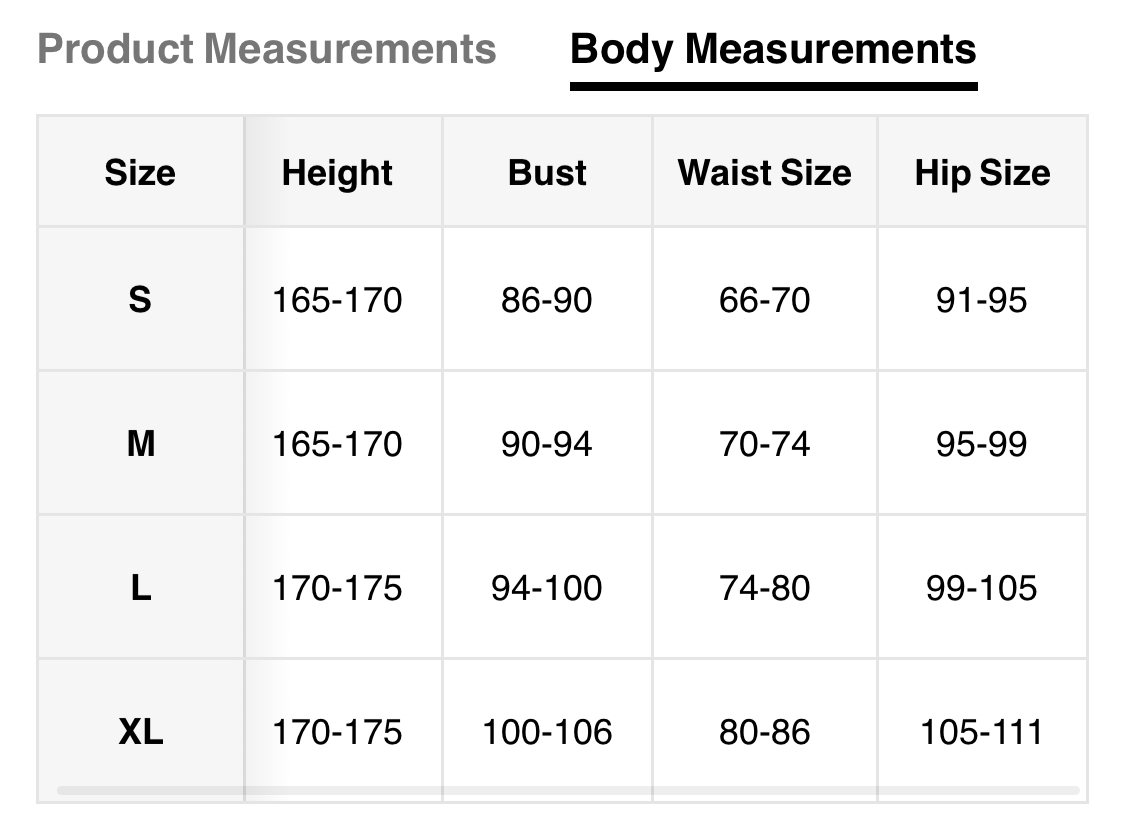Click the Bust column header
The width and height of the screenshot is (1125, 829).
pos(547,173)
